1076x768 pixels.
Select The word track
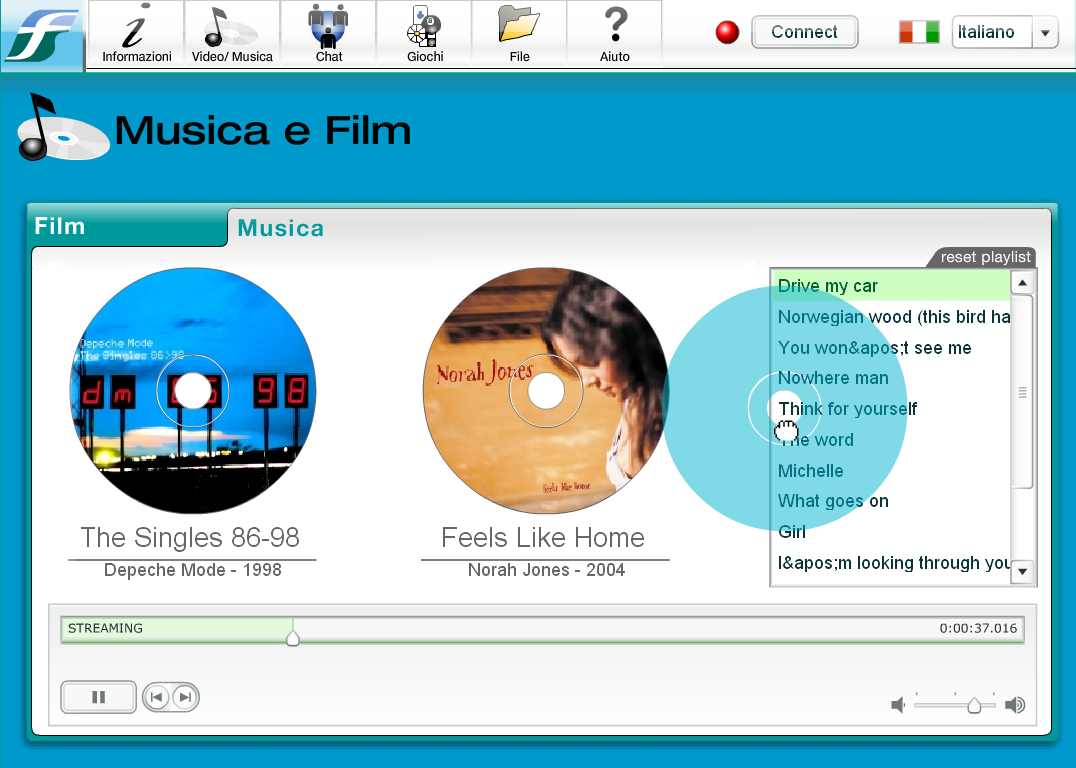click(x=891, y=439)
